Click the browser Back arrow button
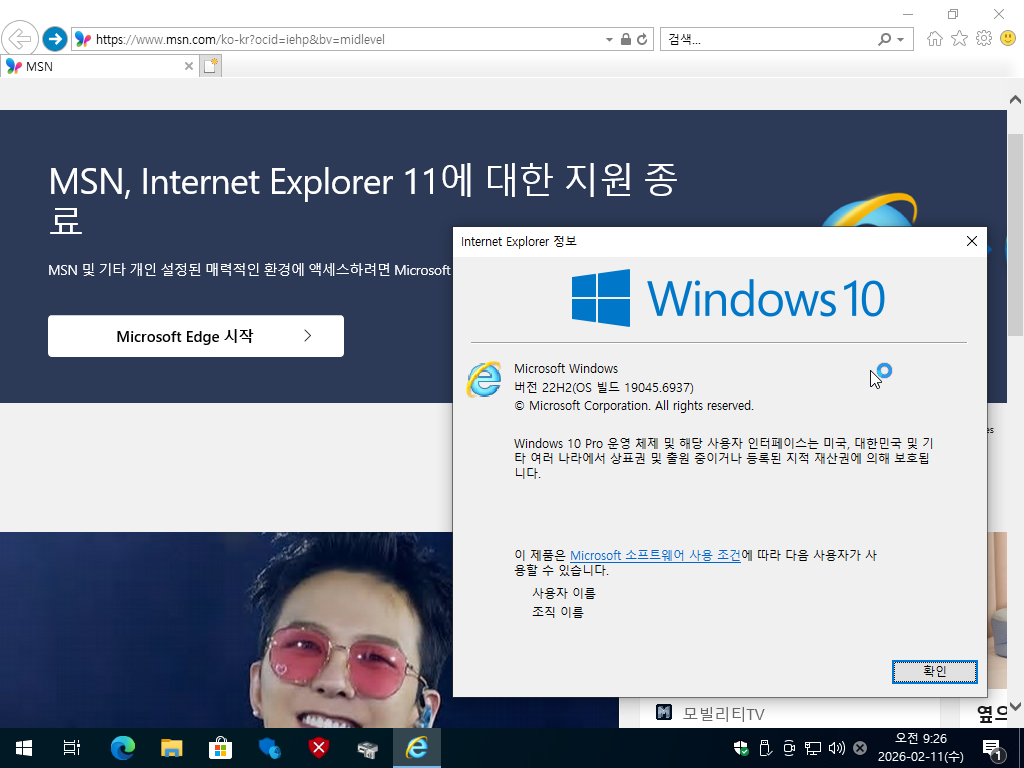Viewport: 1024px width, 768px height. click(x=20, y=39)
